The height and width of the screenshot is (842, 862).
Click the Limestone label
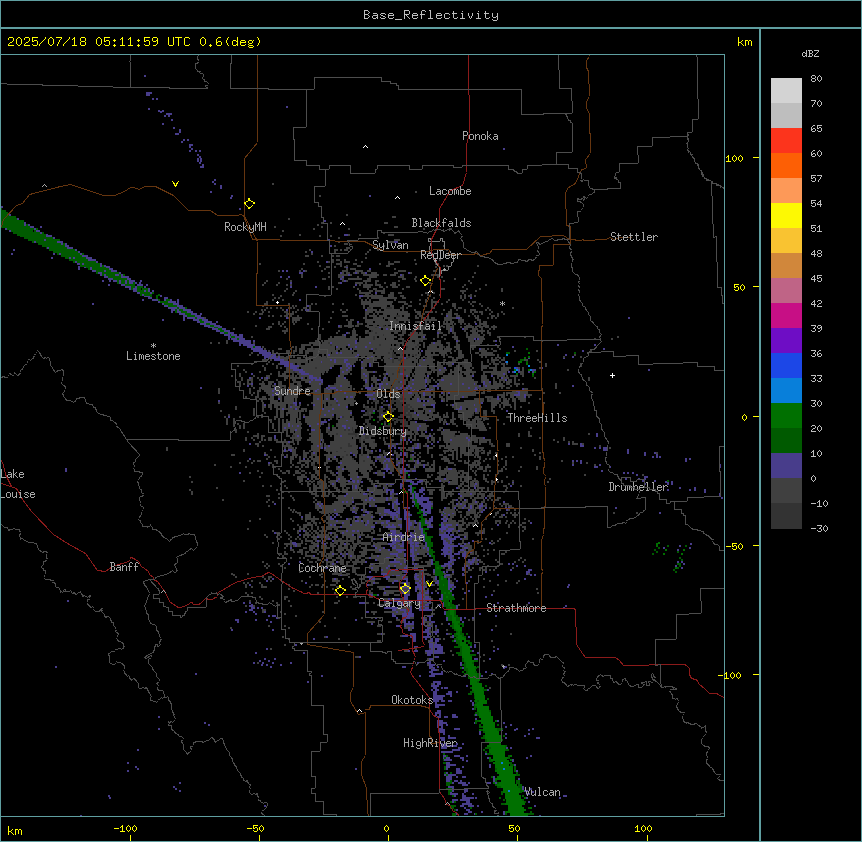click(153, 356)
